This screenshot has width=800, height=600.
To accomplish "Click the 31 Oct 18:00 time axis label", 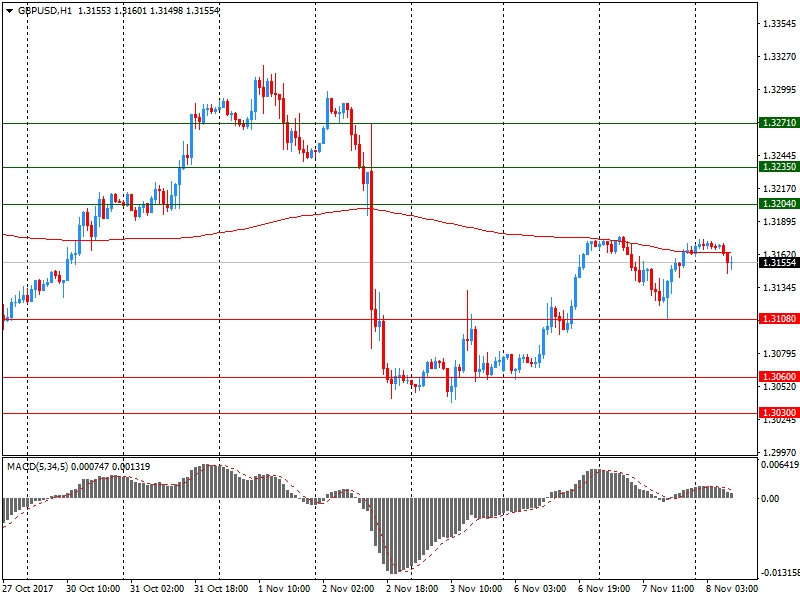I will [x=221, y=589].
